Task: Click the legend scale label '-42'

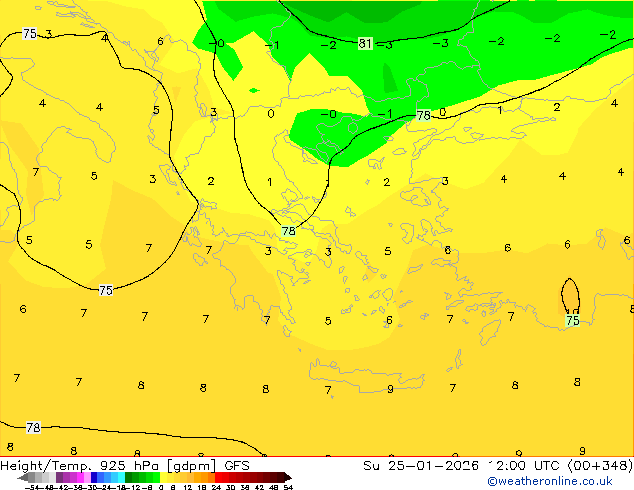Action: pos(63,488)
